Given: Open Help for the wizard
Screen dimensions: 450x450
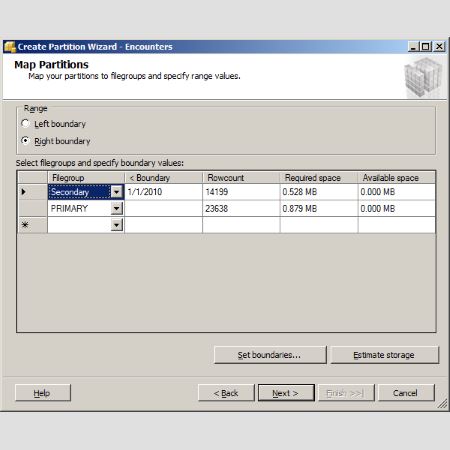Looking at the screenshot, I should (x=43, y=393).
